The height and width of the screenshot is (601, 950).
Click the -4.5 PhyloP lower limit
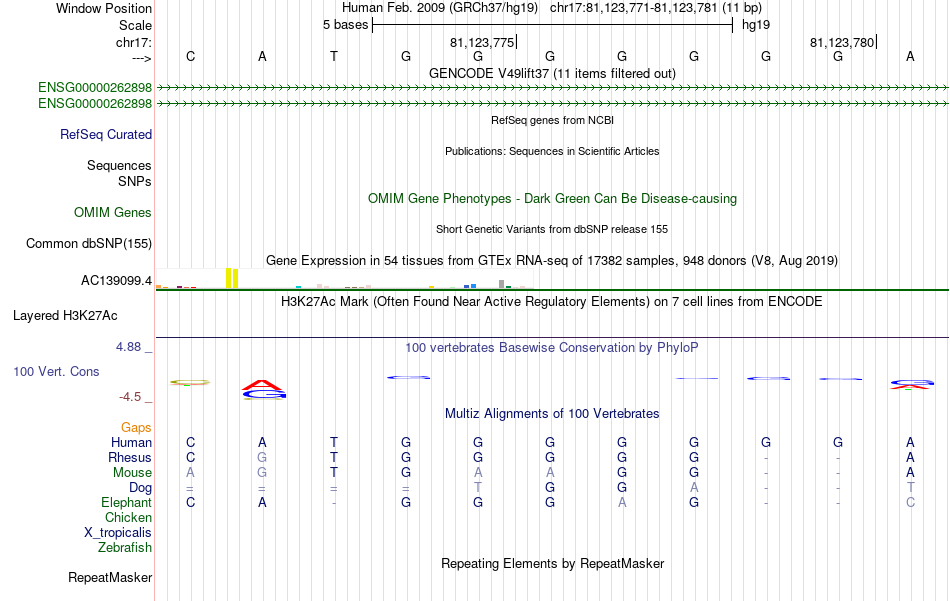pyautogui.click(x=130, y=397)
